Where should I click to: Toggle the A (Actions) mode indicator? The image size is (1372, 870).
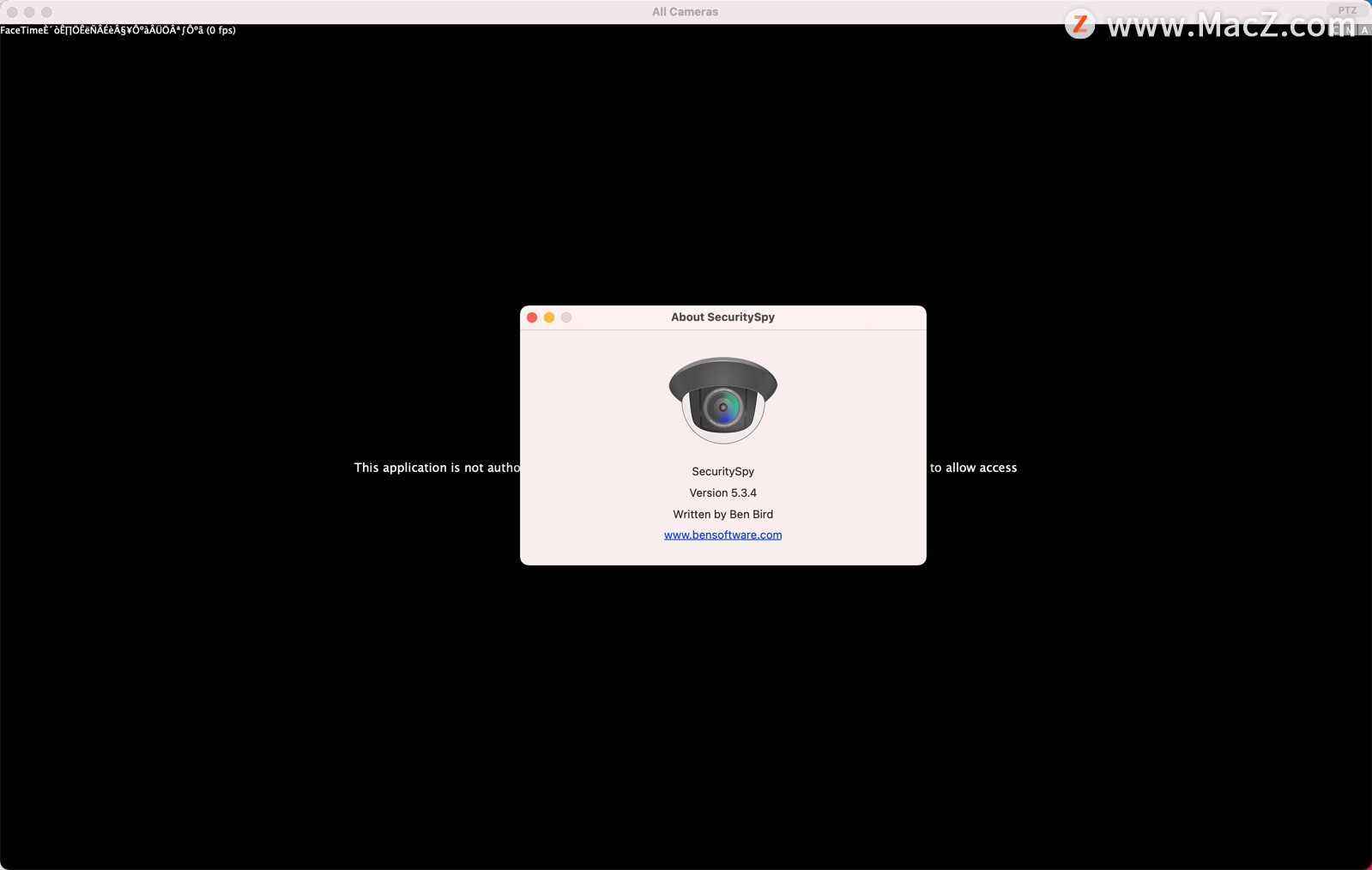[1364, 30]
